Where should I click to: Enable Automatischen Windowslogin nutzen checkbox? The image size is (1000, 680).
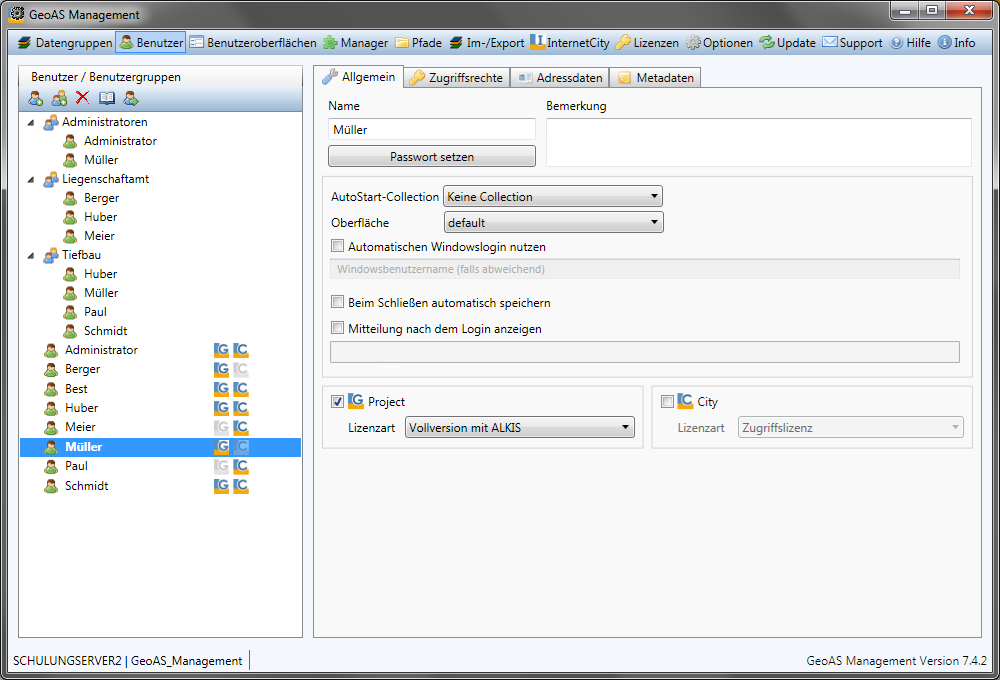click(x=338, y=246)
